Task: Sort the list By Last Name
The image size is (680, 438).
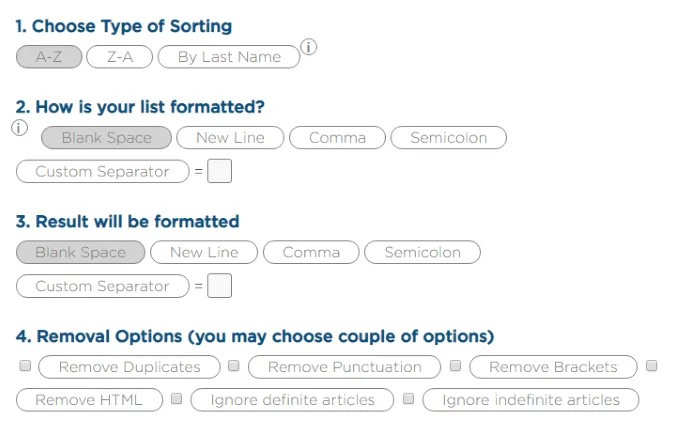Action: [x=229, y=57]
